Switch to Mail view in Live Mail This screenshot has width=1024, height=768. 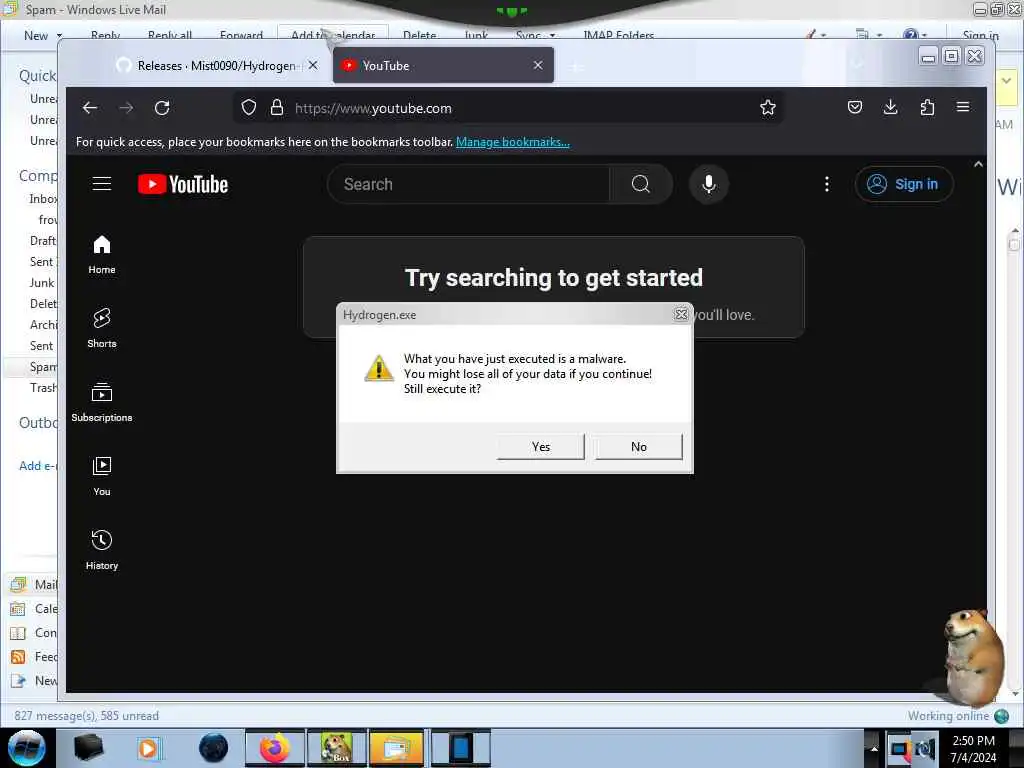[34, 584]
